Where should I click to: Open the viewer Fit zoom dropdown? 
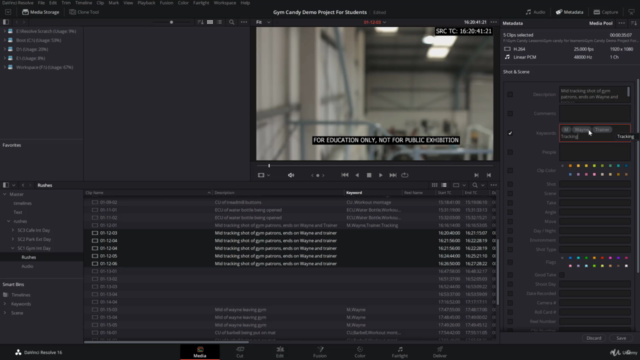263,22
